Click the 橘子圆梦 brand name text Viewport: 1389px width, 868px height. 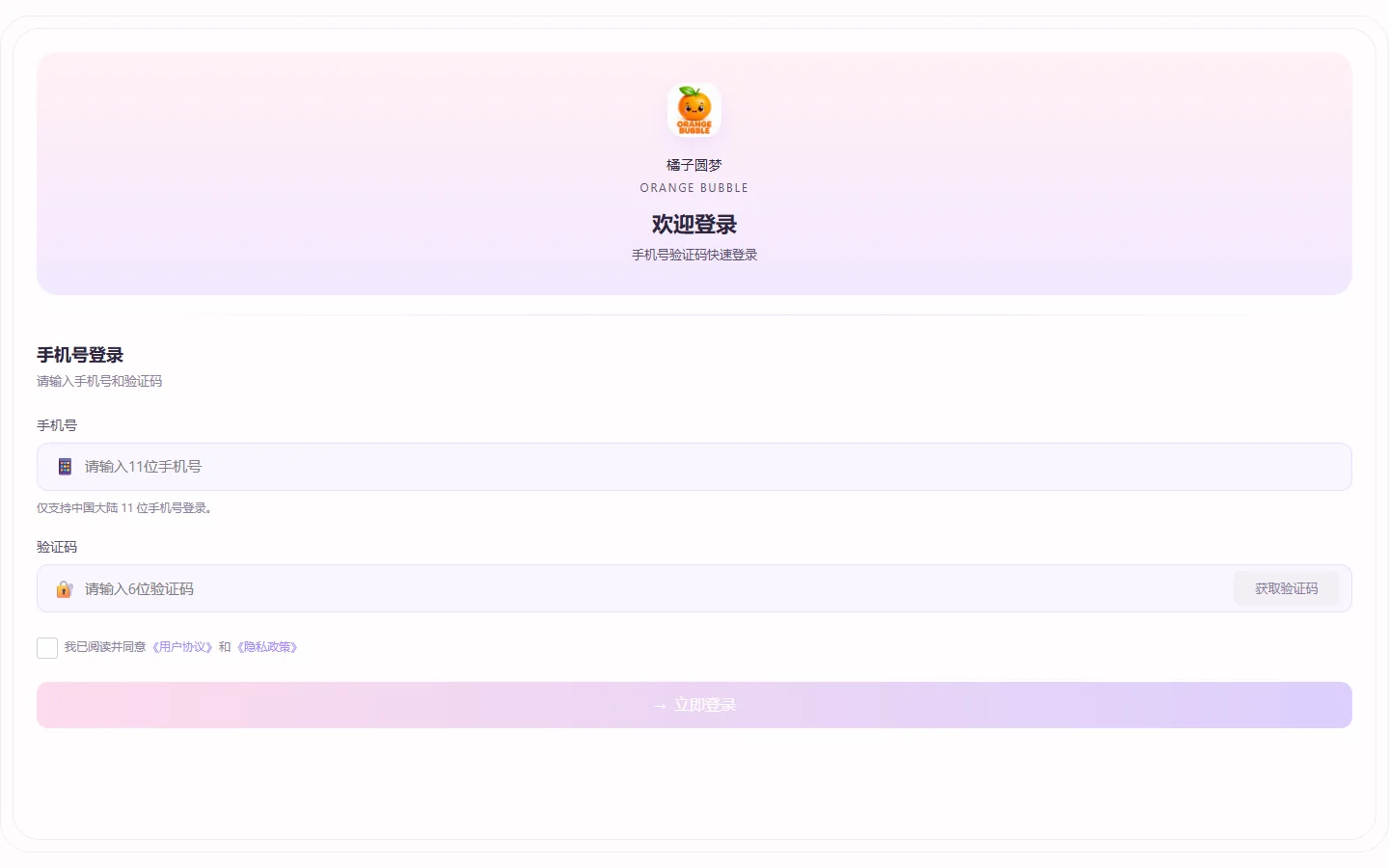(x=694, y=165)
